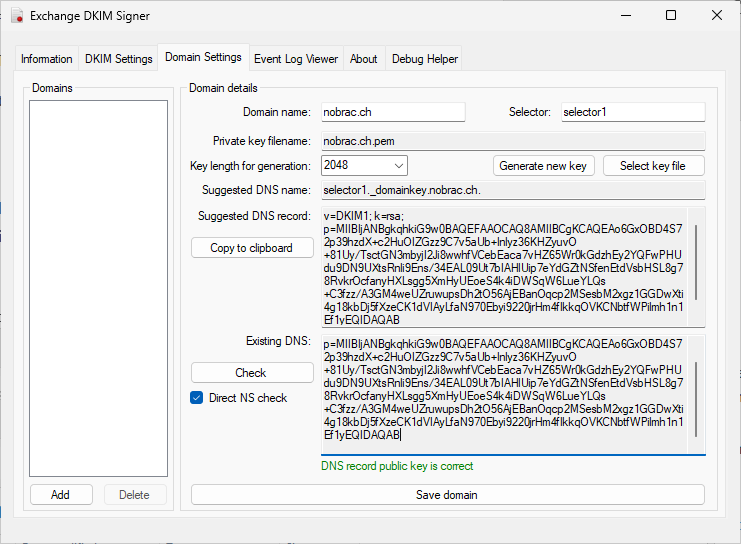Click the Select key file button
The width and height of the screenshot is (741, 544).
point(654,166)
